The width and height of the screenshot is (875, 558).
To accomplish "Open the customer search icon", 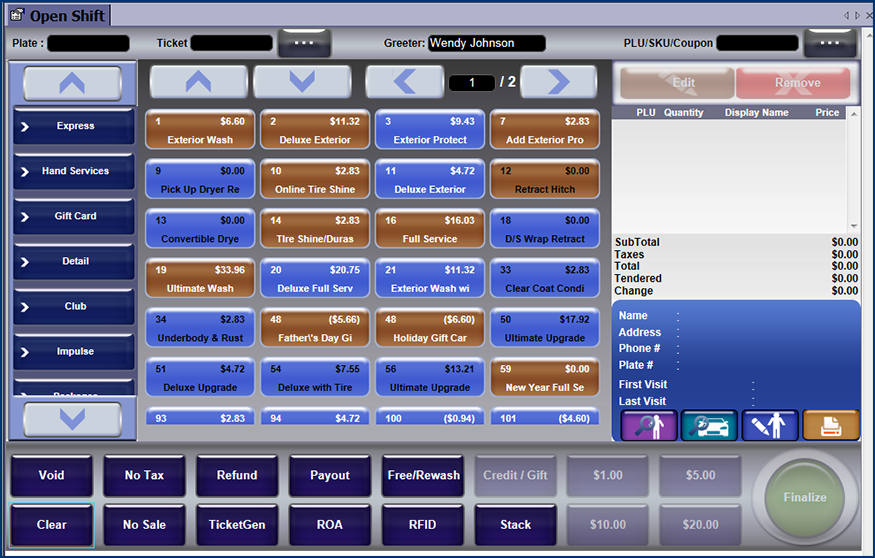I will 649,425.
